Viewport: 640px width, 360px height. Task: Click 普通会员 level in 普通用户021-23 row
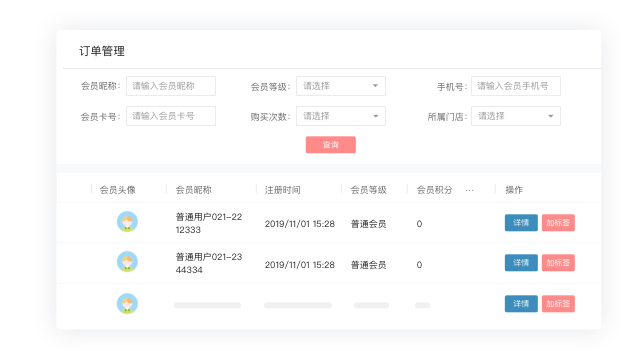click(x=369, y=265)
